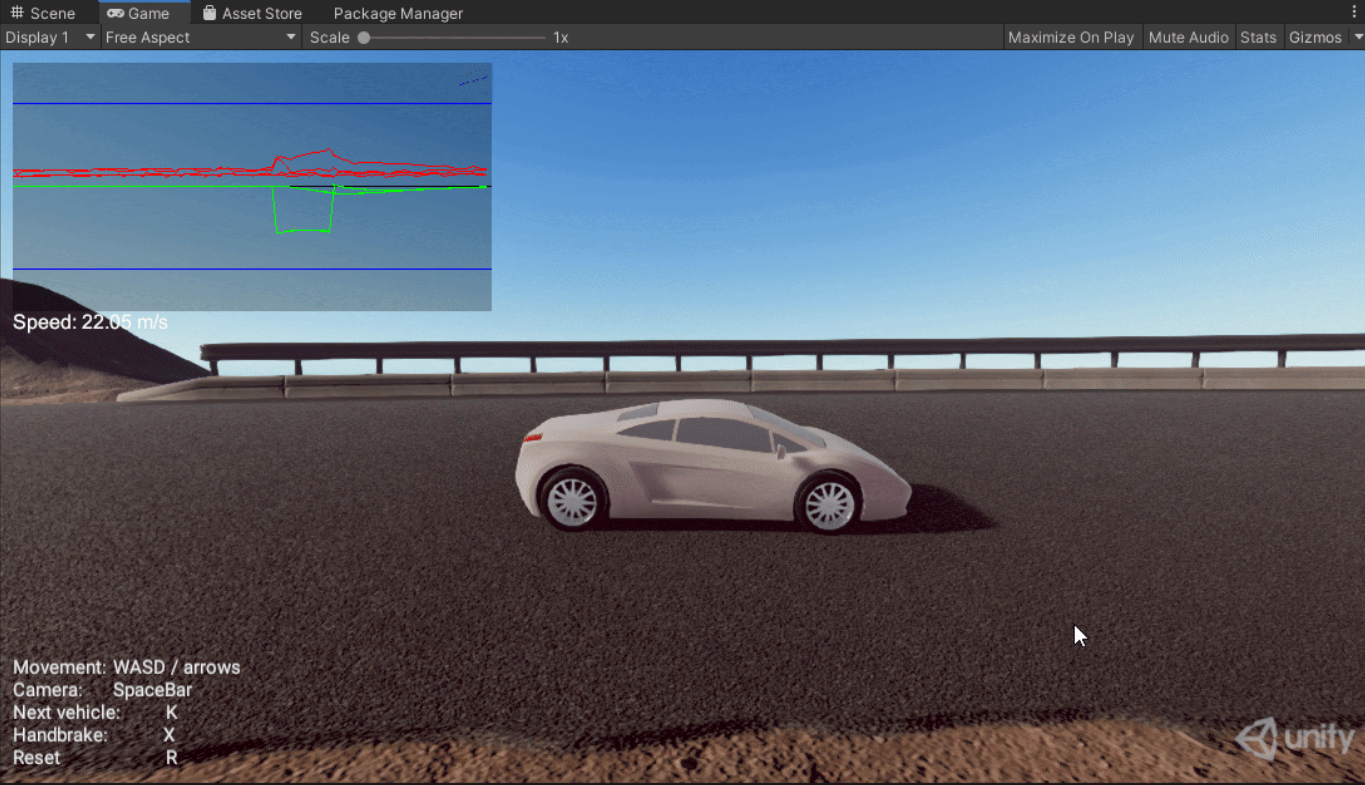Switch to the Scene tab
This screenshot has width=1365, height=785.
pos(43,12)
